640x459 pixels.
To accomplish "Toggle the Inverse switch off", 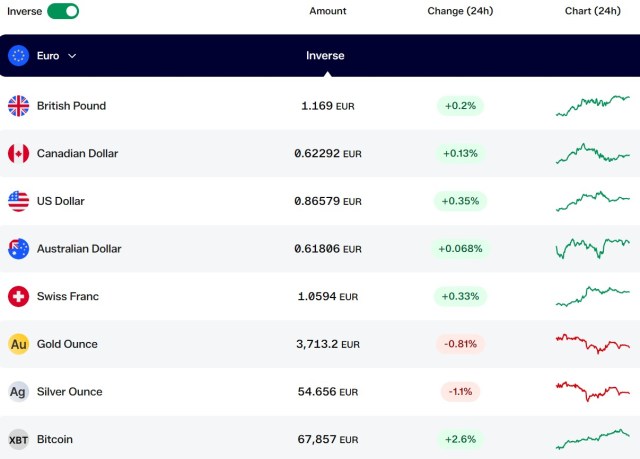I will pyautogui.click(x=63, y=11).
